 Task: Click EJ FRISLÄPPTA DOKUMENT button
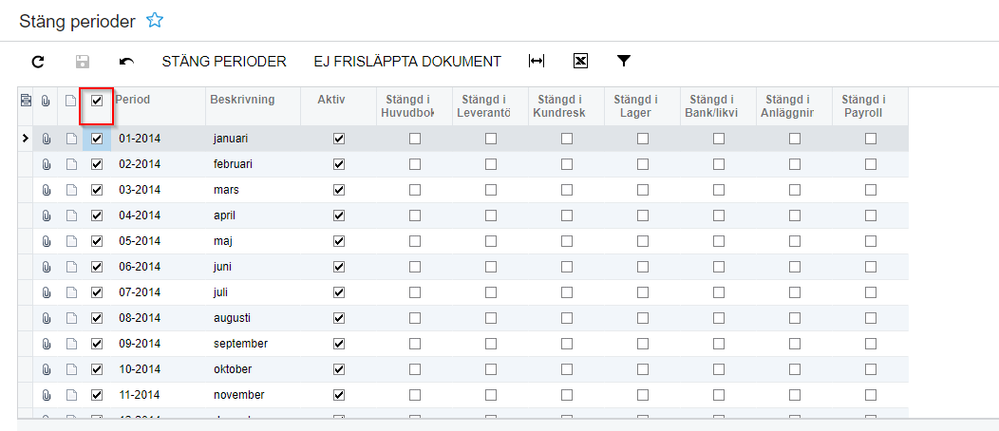pyautogui.click(x=407, y=62)
